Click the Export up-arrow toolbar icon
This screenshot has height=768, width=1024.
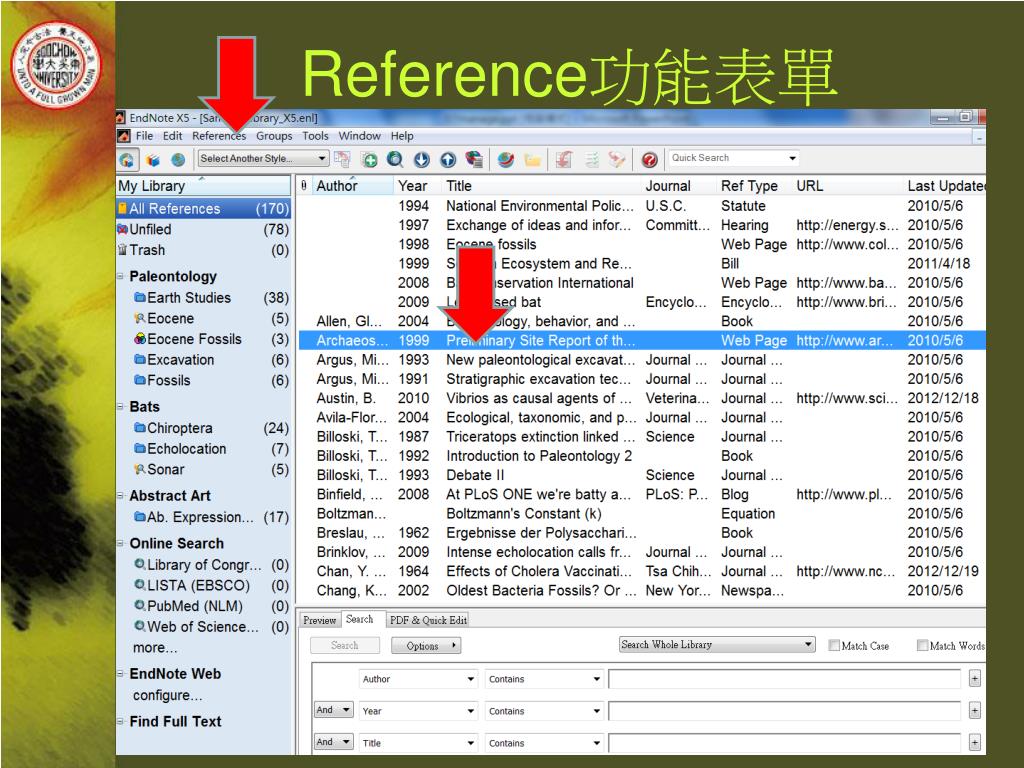(x=448, y=159)
